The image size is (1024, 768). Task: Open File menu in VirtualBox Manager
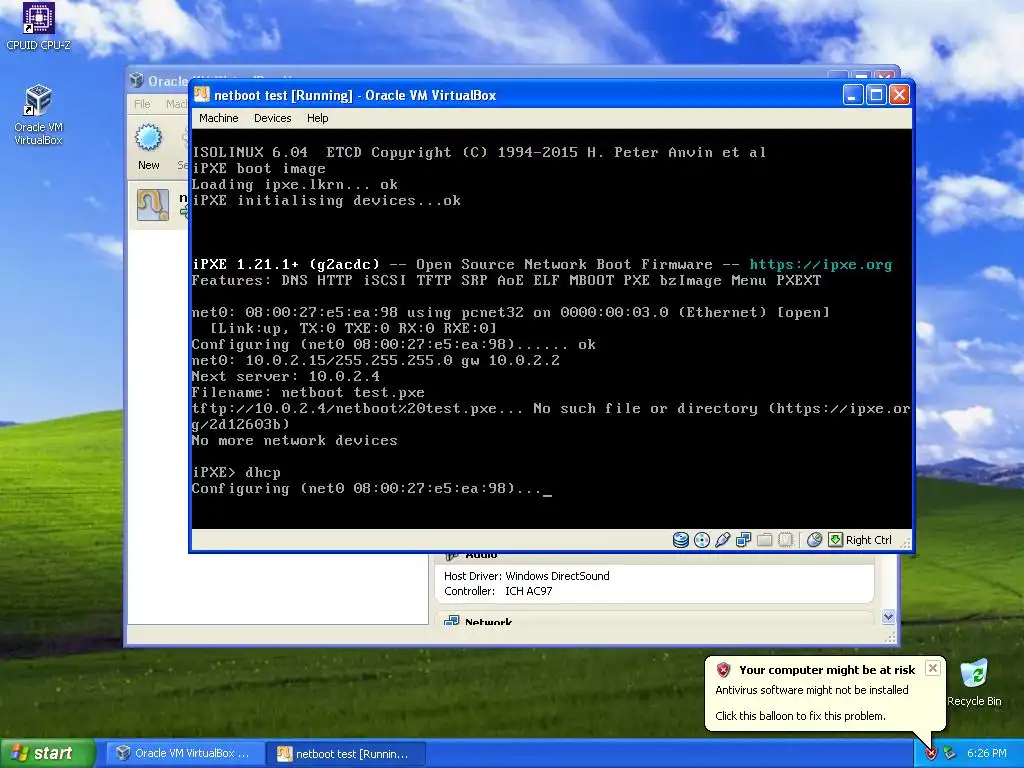click(x=142, y=104)
